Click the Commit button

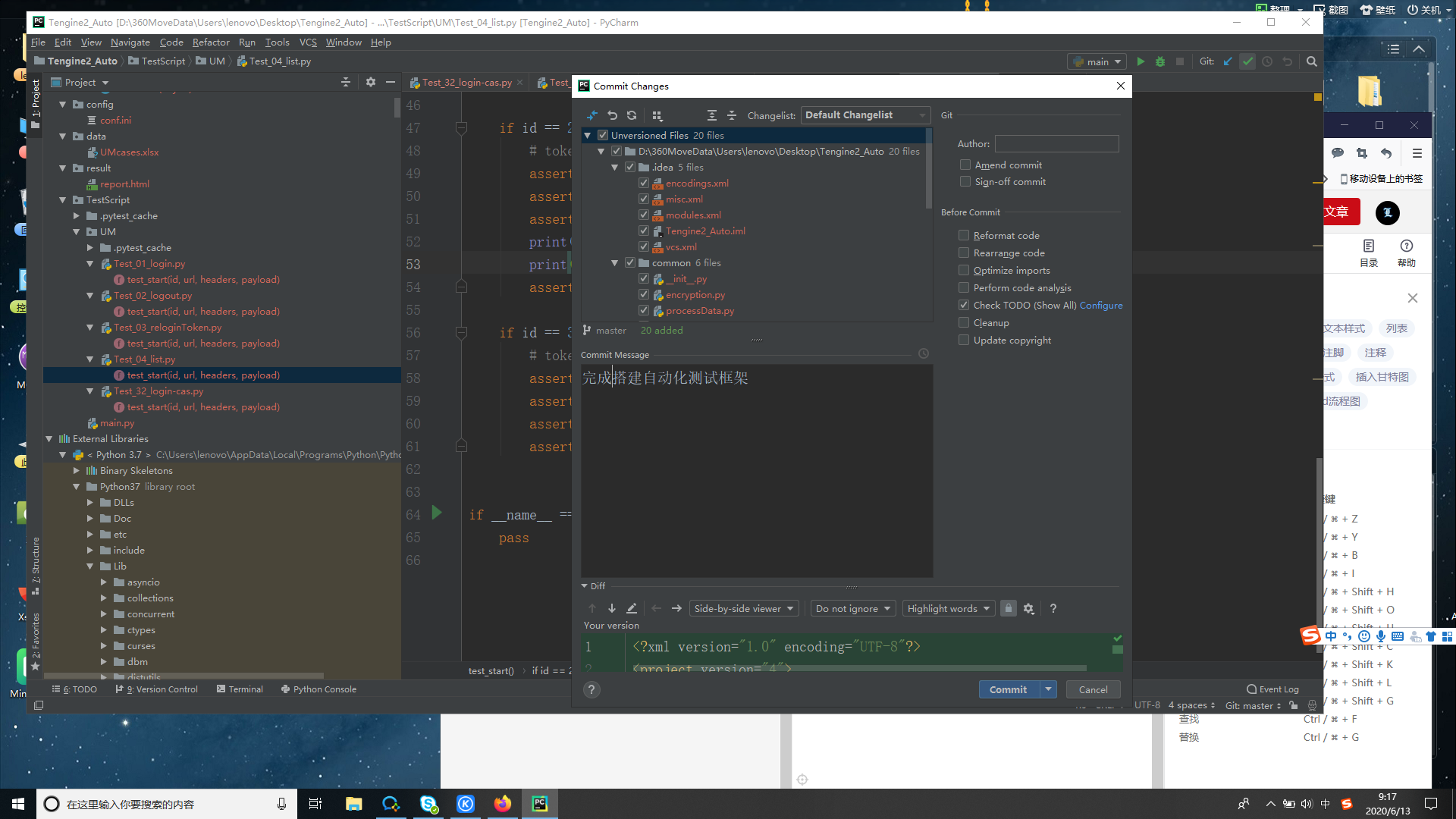[x=1008, y=689]
